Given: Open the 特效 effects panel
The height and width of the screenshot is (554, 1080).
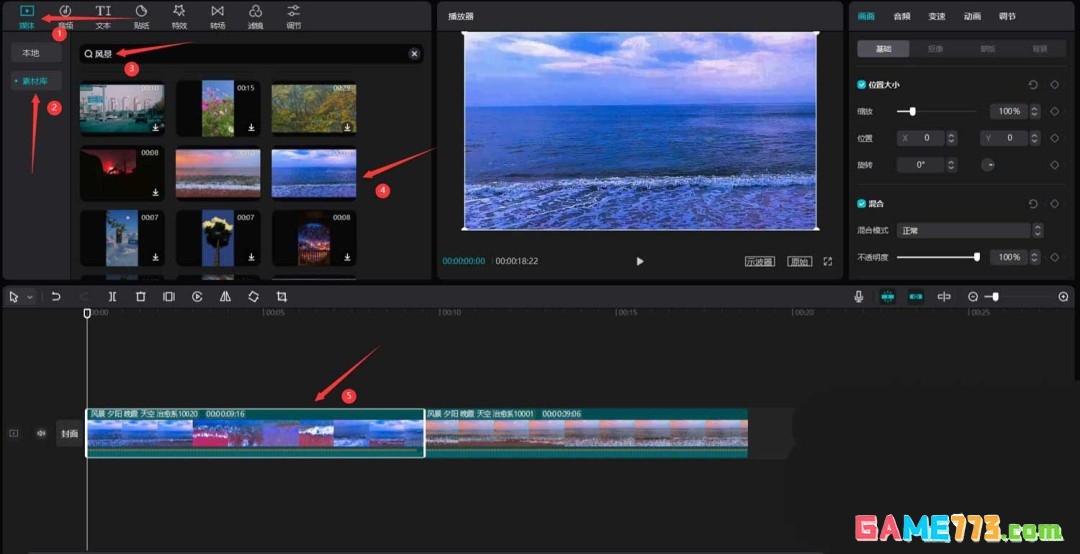Looking at the screenshot, I should click(x=179, y=16).
